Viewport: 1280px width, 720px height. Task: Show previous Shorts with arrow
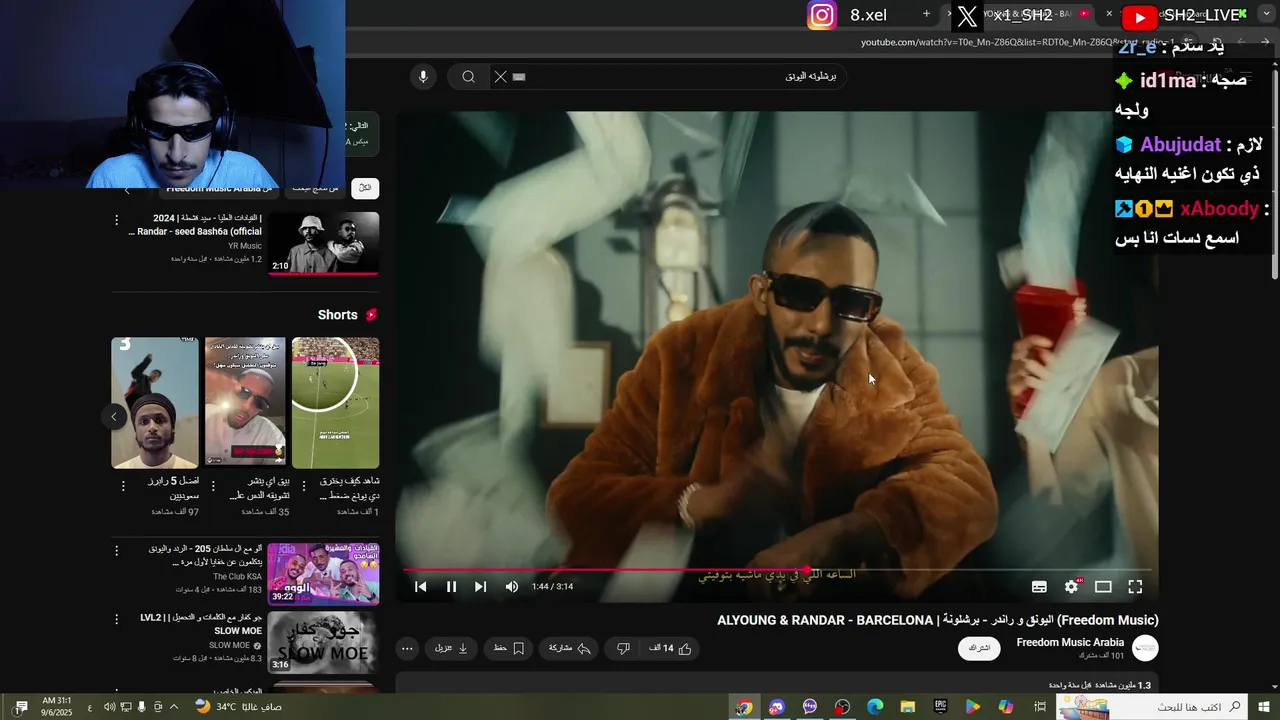coord(114,416)
